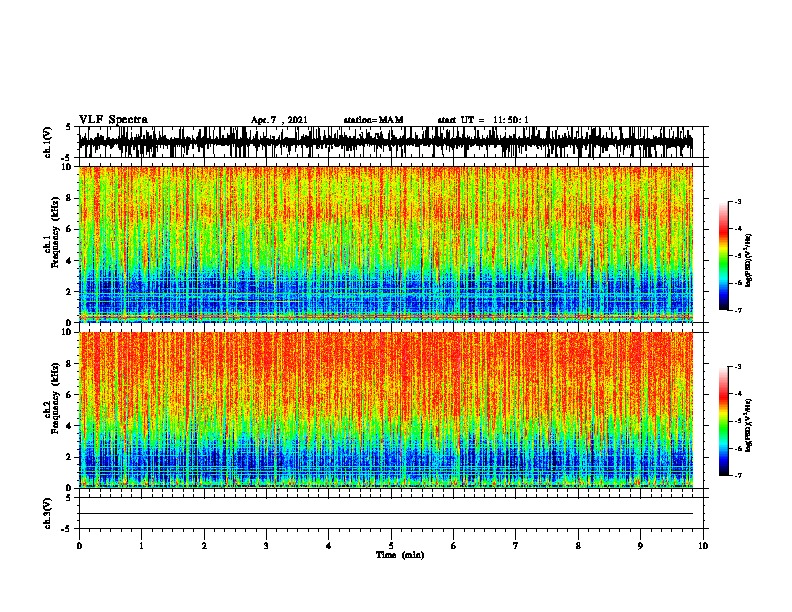Click the ch.2 colorbar "log(PSD)" units label

click(748, 425)
